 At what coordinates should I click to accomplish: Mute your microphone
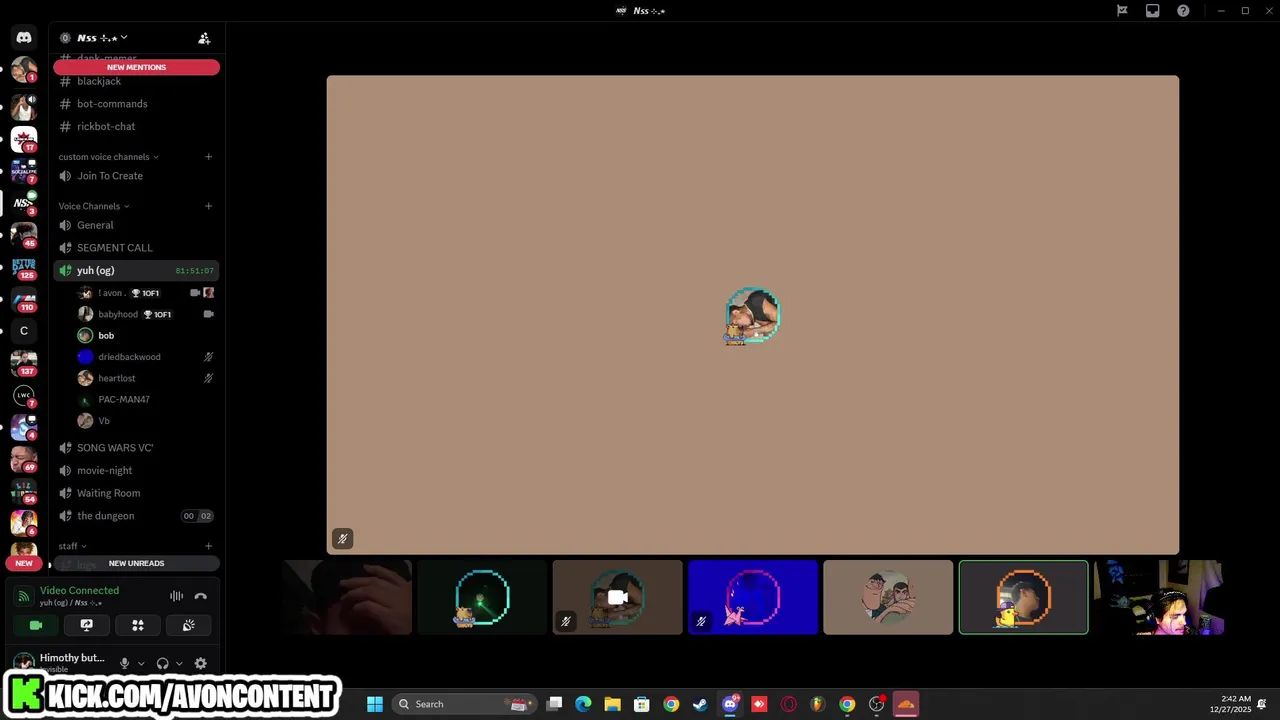[124, 663]
